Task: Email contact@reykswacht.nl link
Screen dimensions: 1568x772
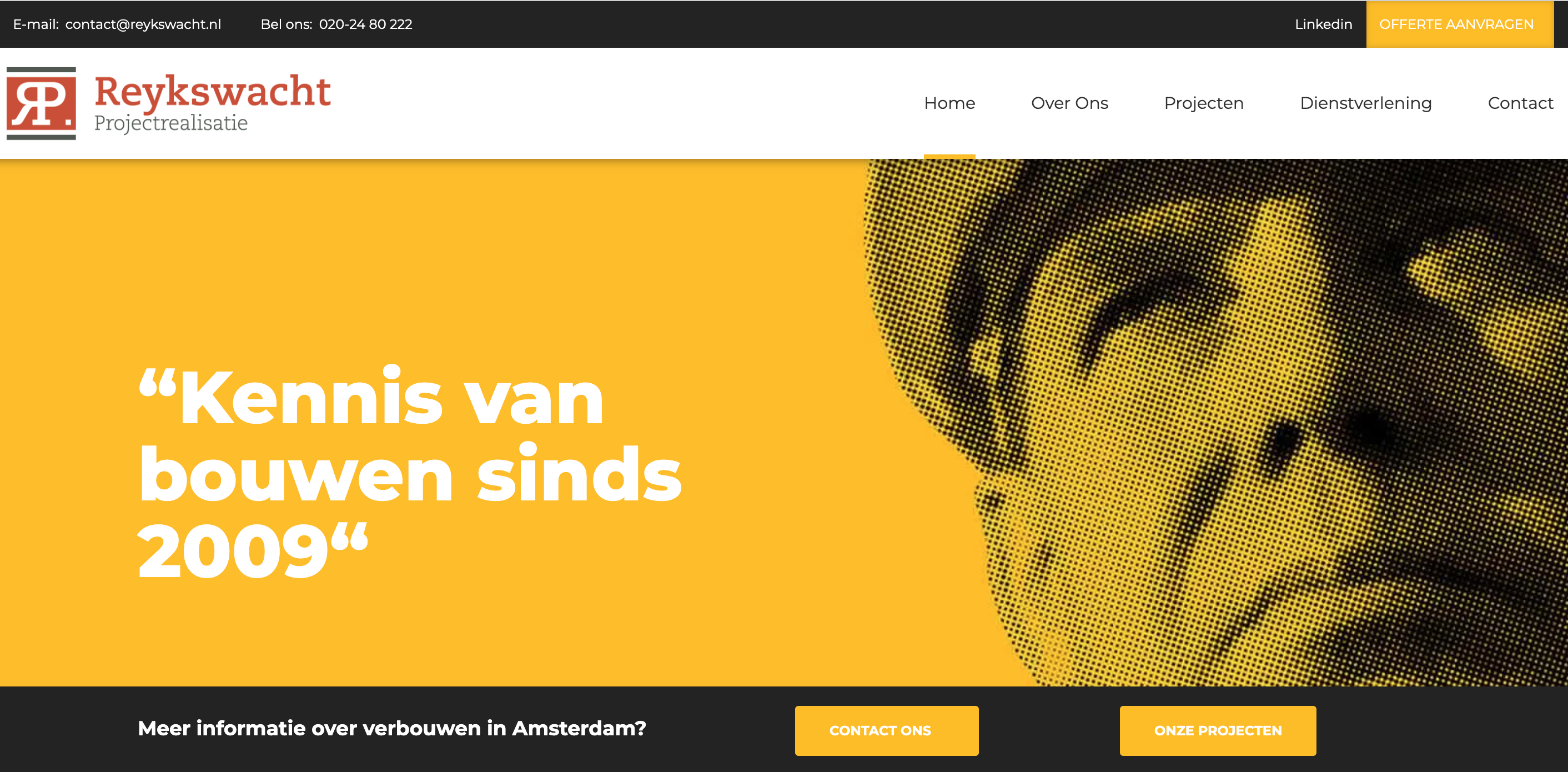Action: pyautogui.click(x=143, y=24)
